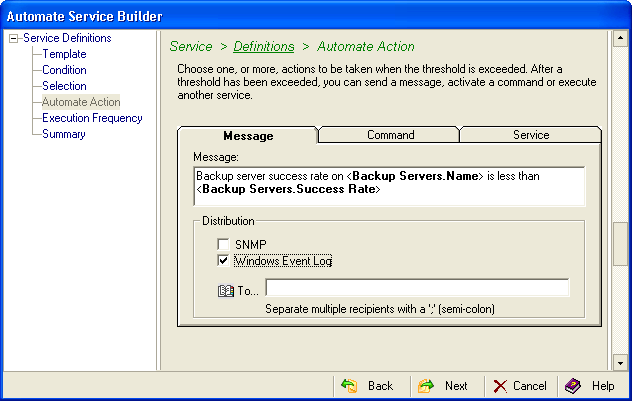Viewport: 632px width, 401px height.
Task: Click the SNMP label text
Action: coord(250,244)
